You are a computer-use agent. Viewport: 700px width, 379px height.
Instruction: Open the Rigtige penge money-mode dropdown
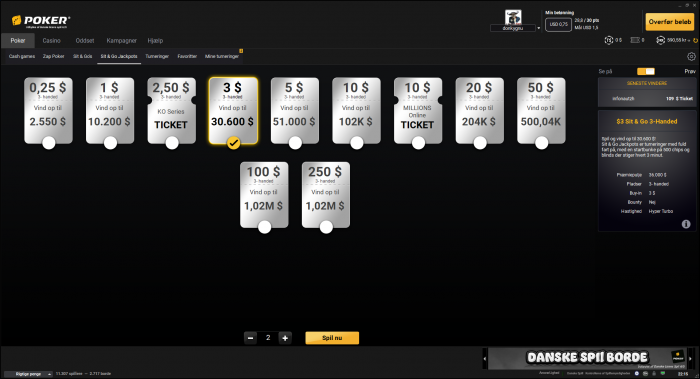28,374
